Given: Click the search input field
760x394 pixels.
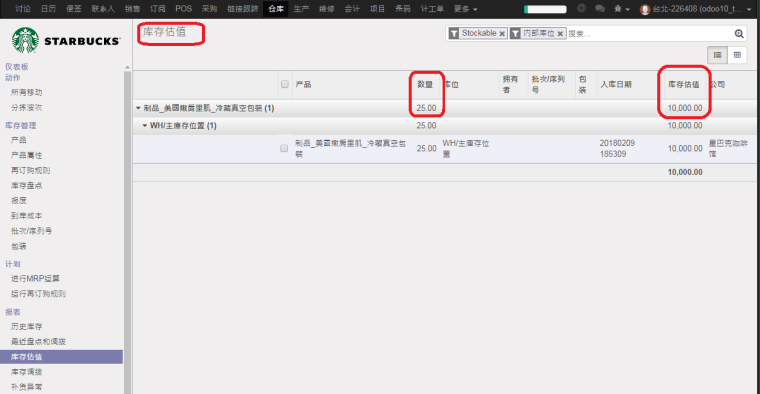Looking at the screenshot, I should [649, 33].
